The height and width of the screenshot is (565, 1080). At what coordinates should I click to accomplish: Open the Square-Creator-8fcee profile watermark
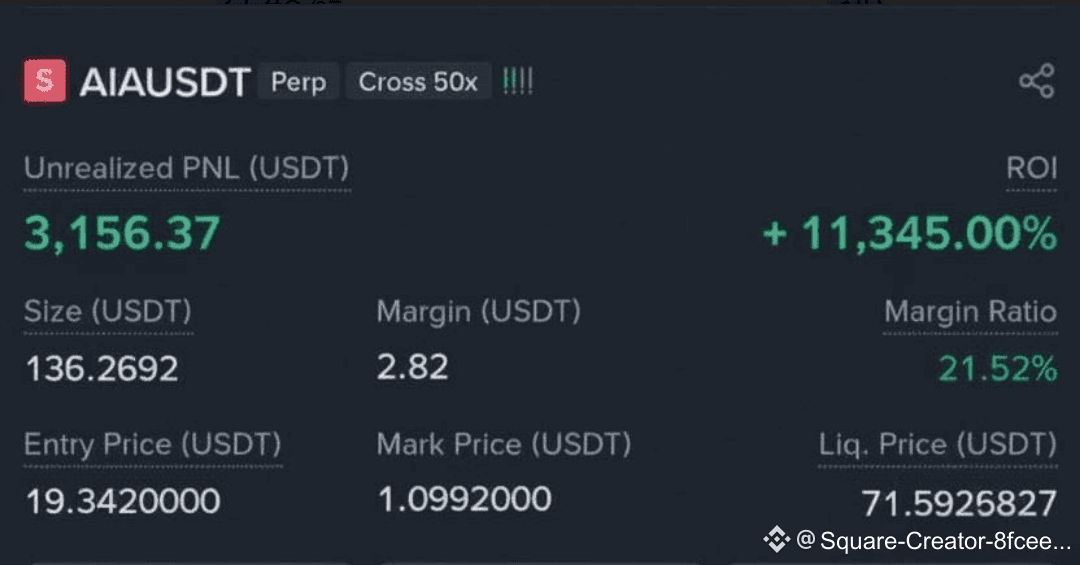pyautogui.click(x=933, y=540)
